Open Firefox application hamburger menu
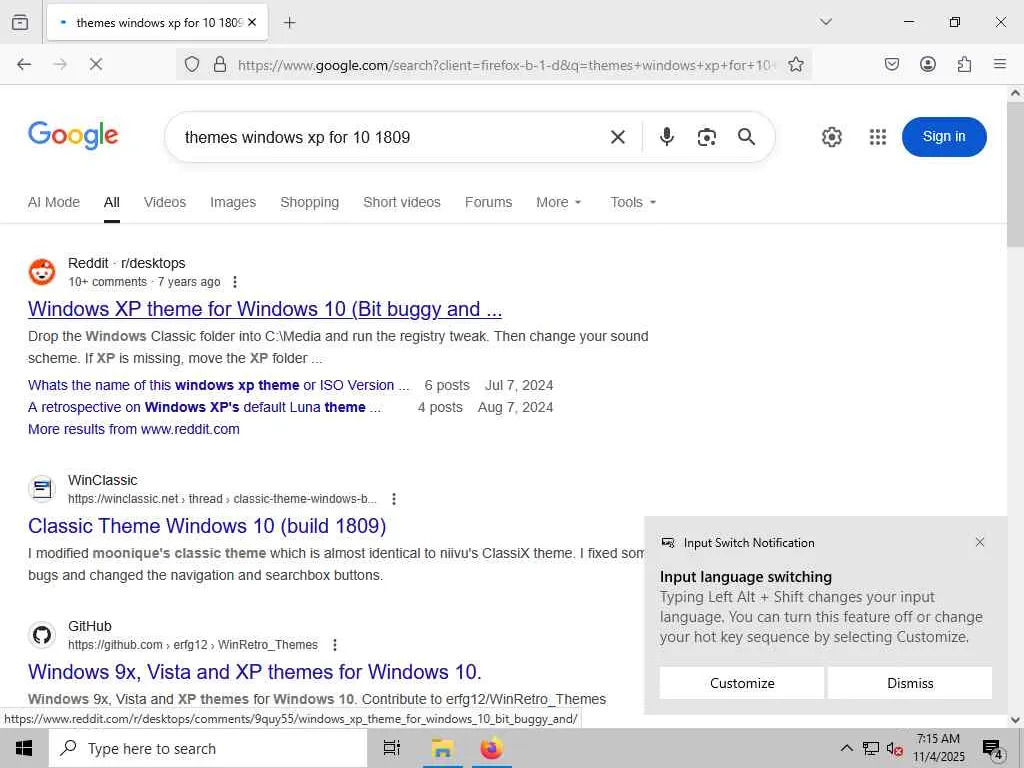1024x768 pixels. 1000,64
